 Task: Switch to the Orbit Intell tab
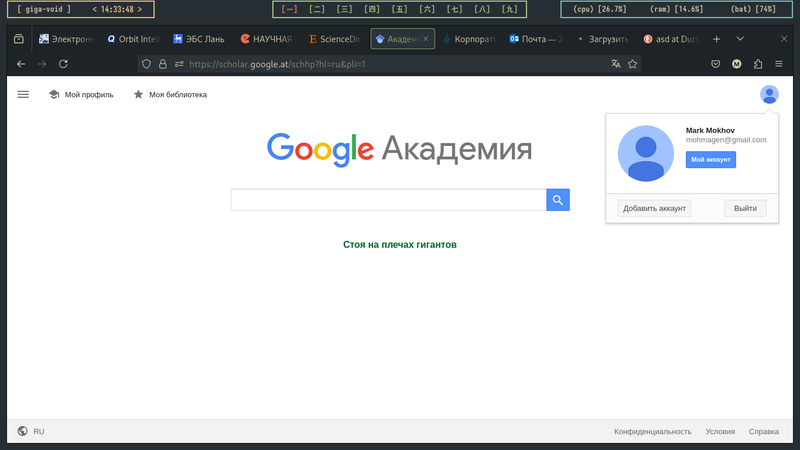(x=133, y=39)
